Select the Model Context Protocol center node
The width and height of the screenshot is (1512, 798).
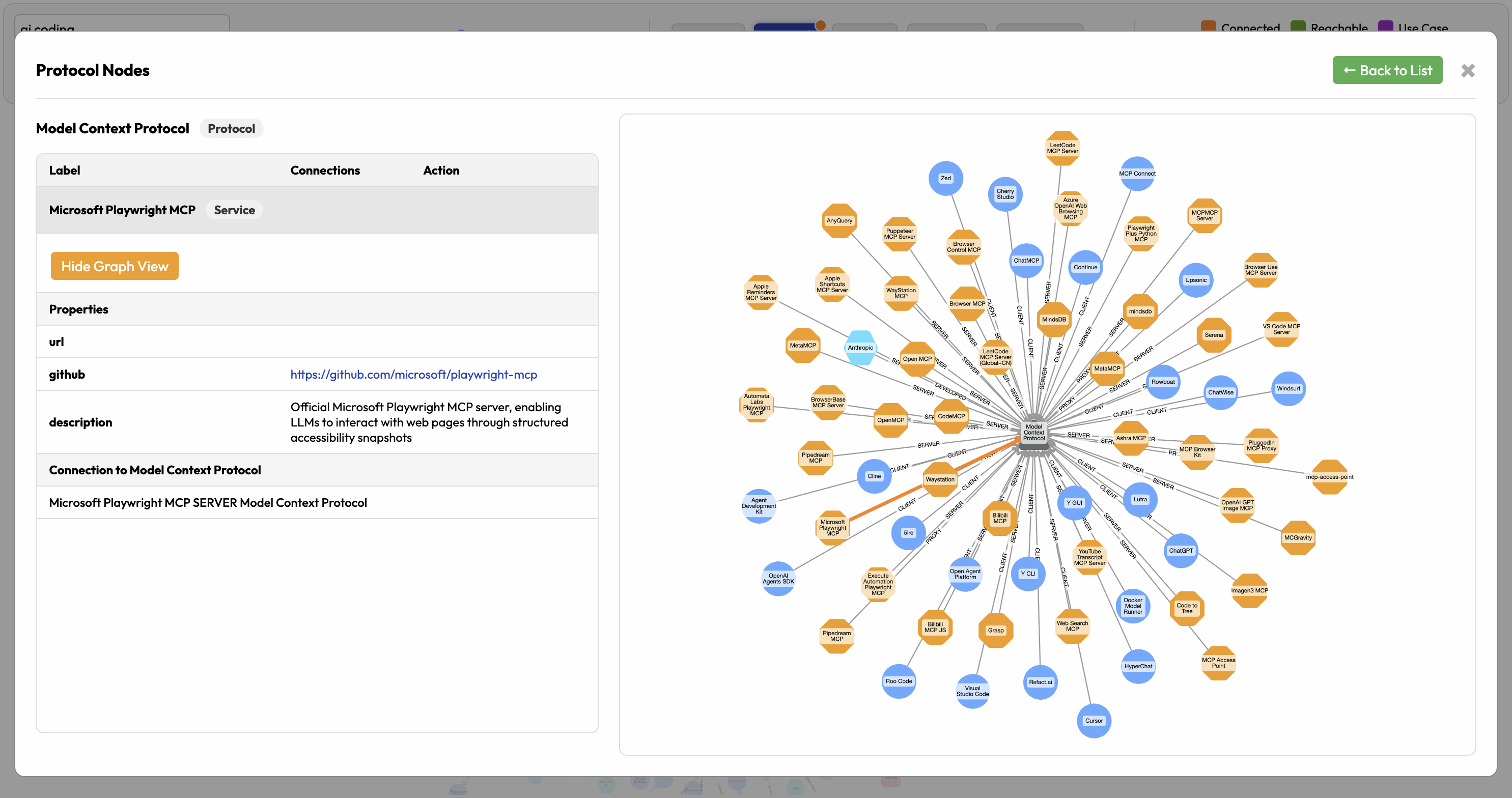(x=1033, y=433)
